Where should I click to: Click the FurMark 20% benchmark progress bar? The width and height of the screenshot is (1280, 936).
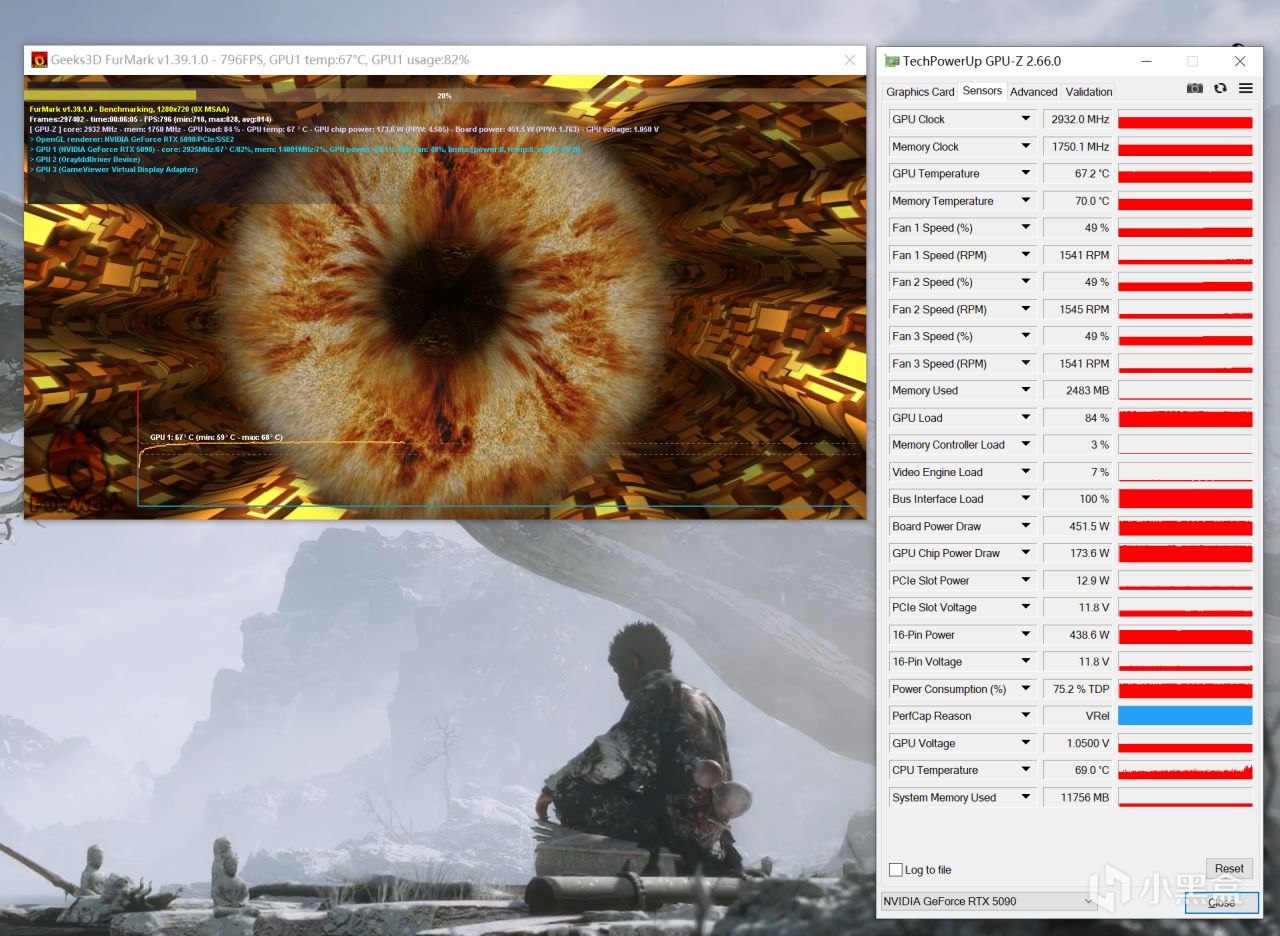445,96
